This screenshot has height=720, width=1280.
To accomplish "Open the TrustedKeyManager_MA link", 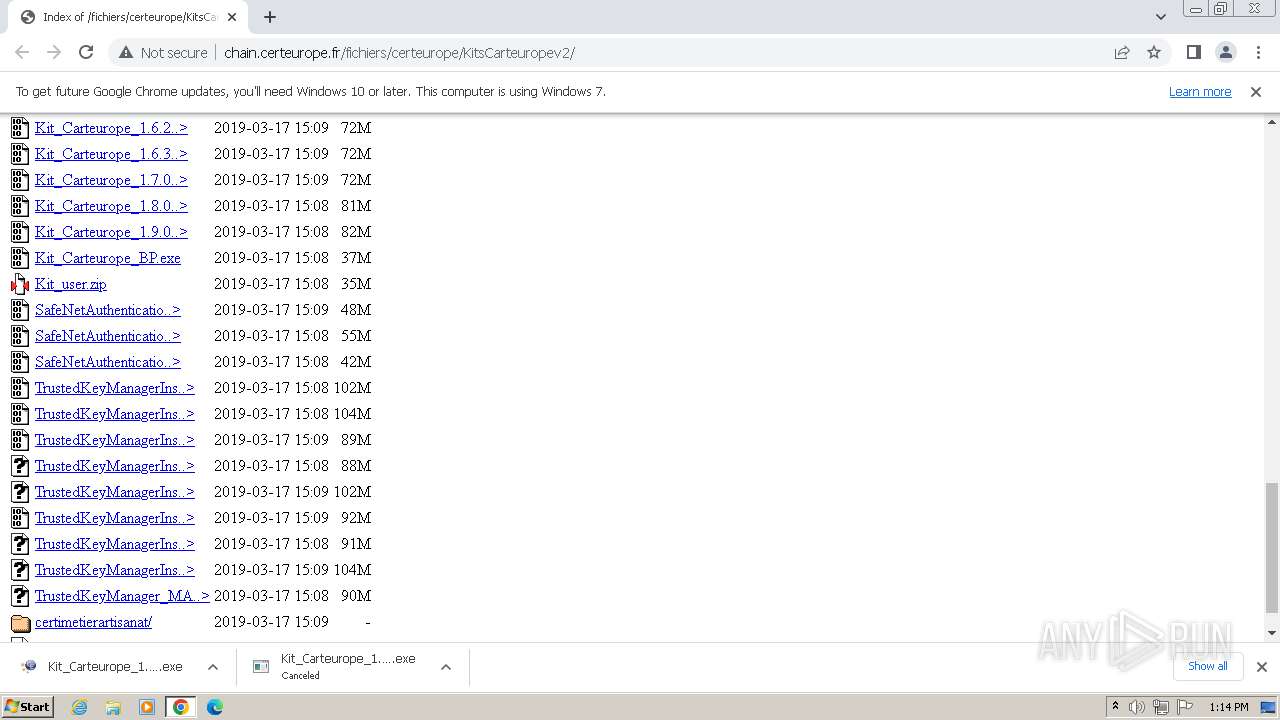I will click(x=122, y=596).
